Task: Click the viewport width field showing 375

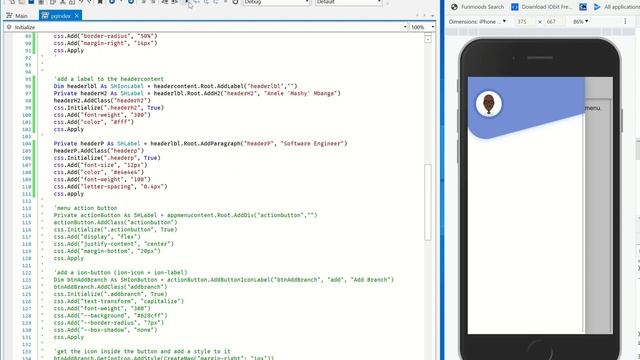Action: point(522,22)
